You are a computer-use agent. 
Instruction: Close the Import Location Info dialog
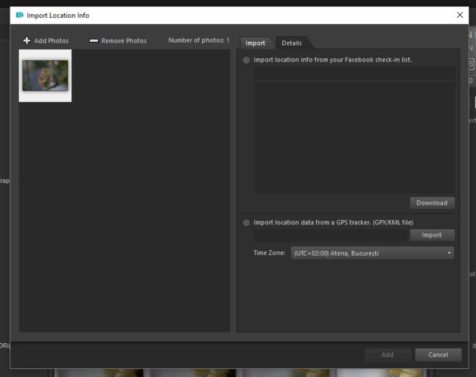point(460,15)
